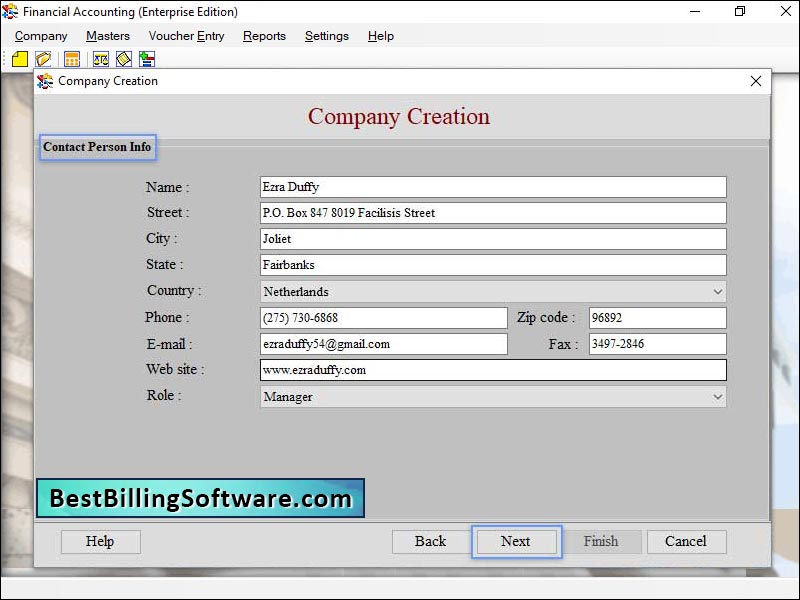
Task: Open the Voucher Entry menu
Action: coord(186,36)
